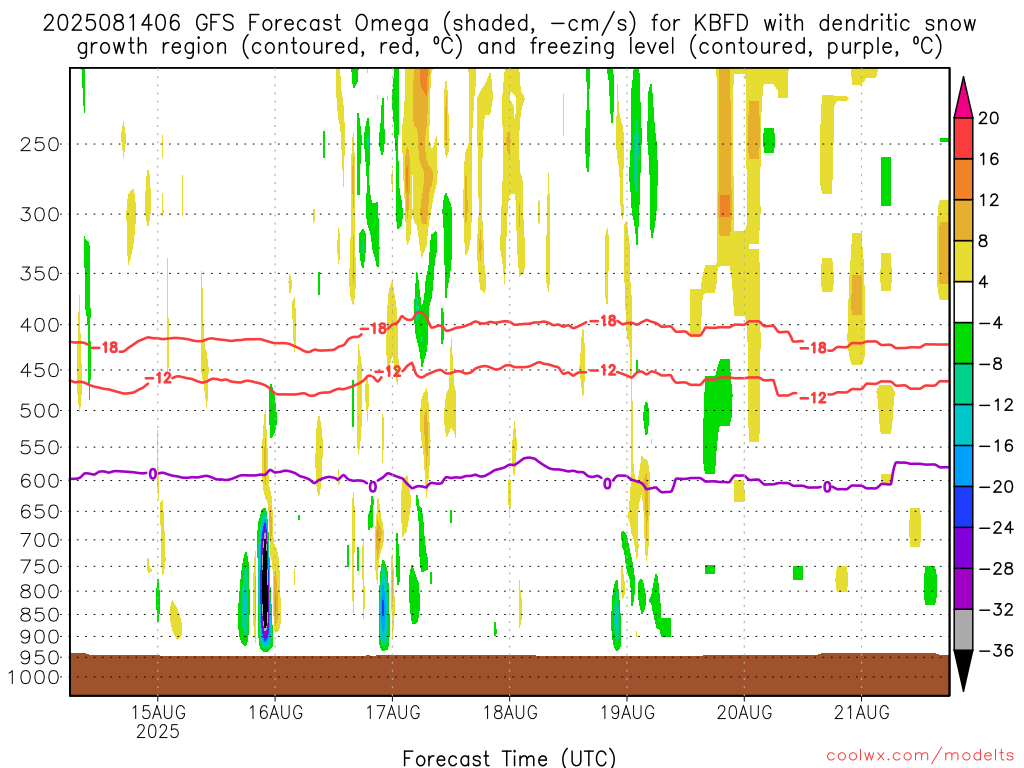
Task: Click the bright green -4 to -8 colorbar swatch
Action: [963, 344]
